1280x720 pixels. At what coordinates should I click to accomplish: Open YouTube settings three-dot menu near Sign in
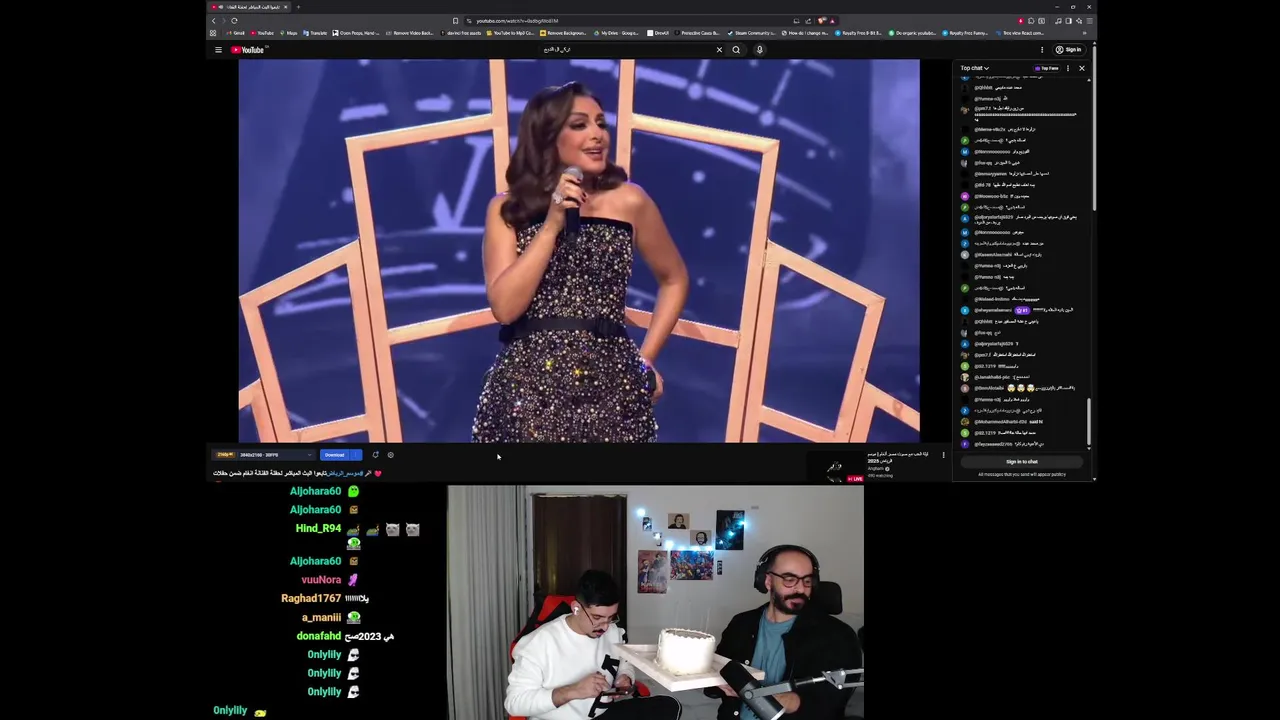coord(1041,50)
